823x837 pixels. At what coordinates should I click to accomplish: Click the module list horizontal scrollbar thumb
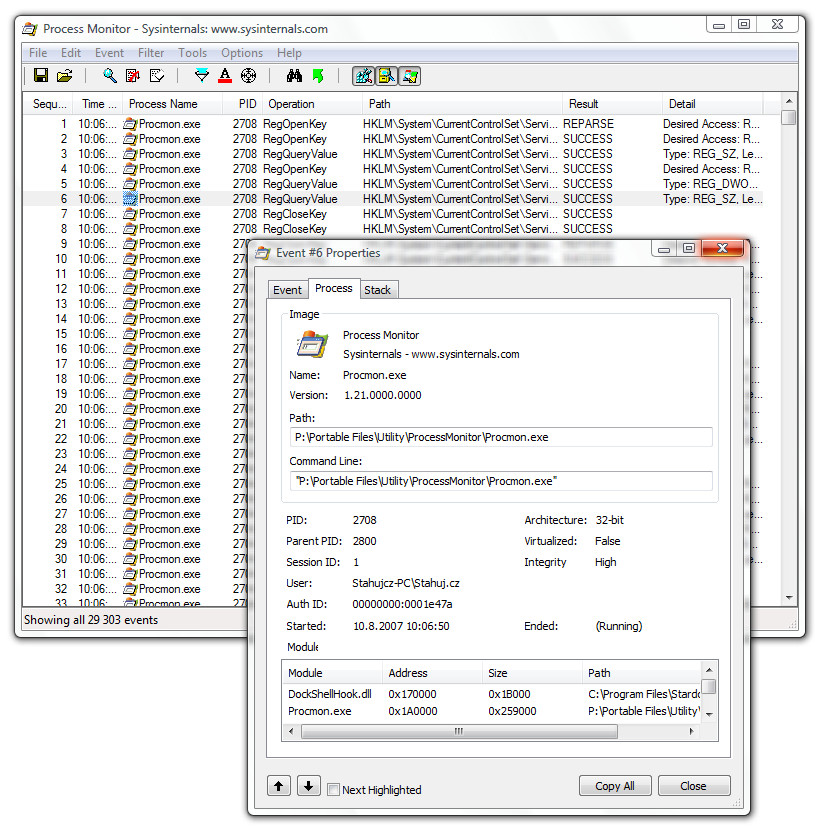(459, 731)
